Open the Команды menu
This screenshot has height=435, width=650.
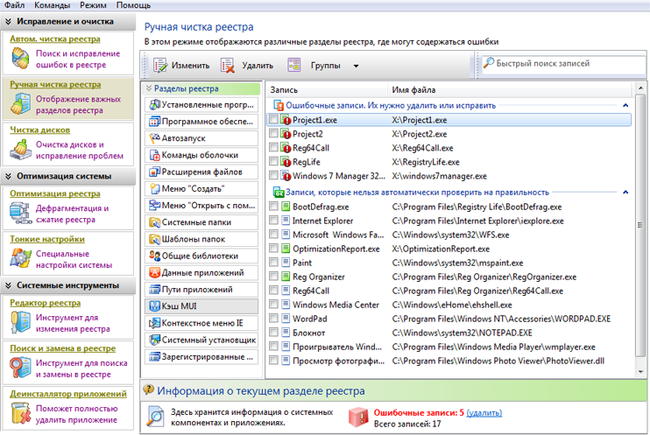pos(52,5)
